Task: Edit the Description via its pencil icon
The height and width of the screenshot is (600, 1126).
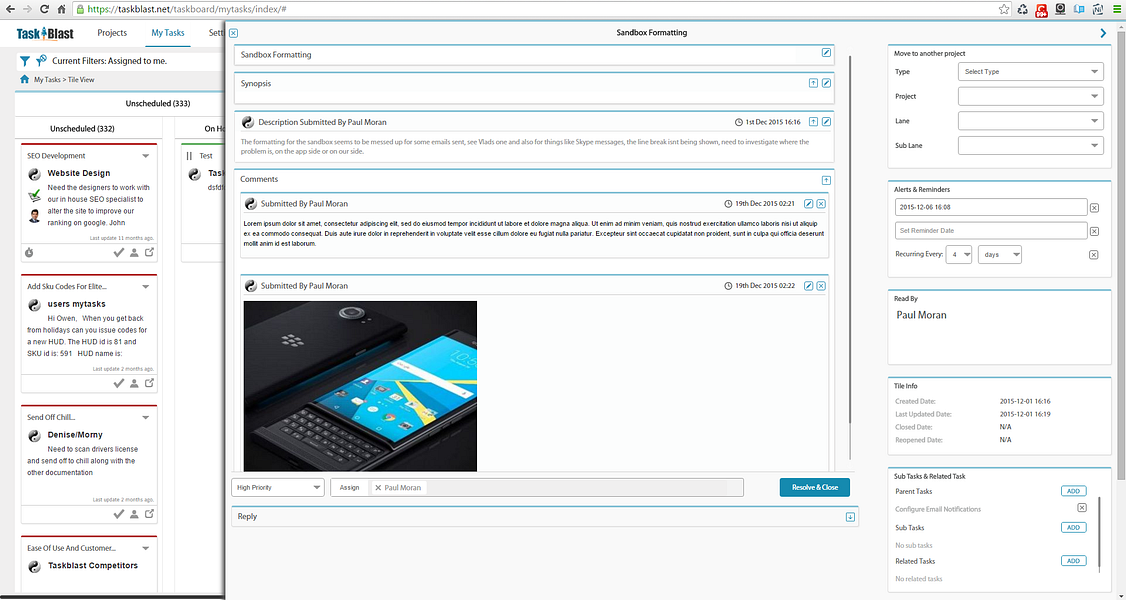Action: point(827,122)
